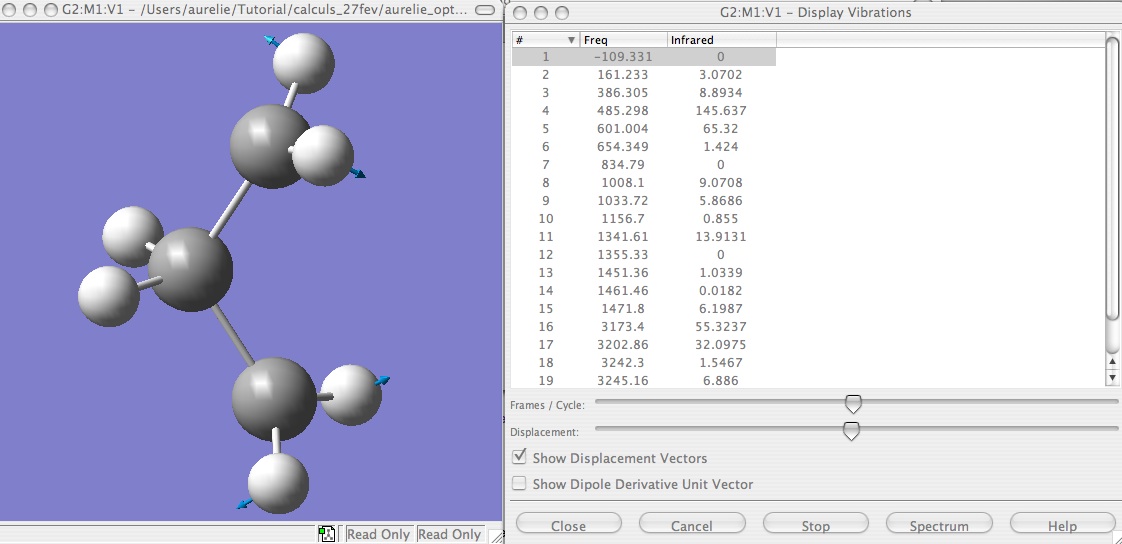Screen dimensions: 1122x544
Task: Click the molecule file icon in status bar
Action: coord(326,534)
